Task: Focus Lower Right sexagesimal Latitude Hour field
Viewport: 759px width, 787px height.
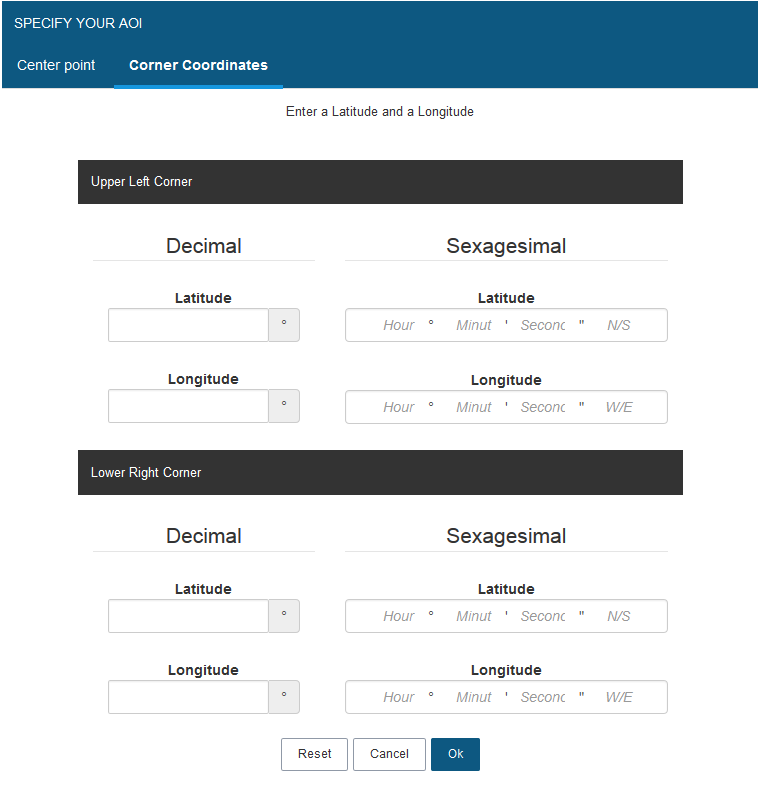Action: pyautogui.click(x=399, y=616)
